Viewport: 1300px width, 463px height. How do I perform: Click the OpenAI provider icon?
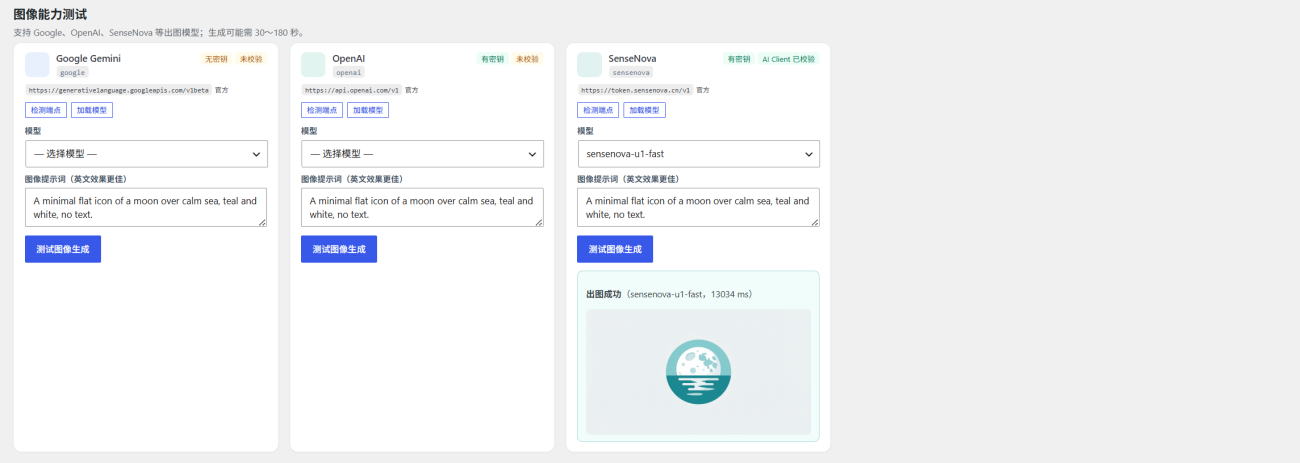click(x=313, y=64)
